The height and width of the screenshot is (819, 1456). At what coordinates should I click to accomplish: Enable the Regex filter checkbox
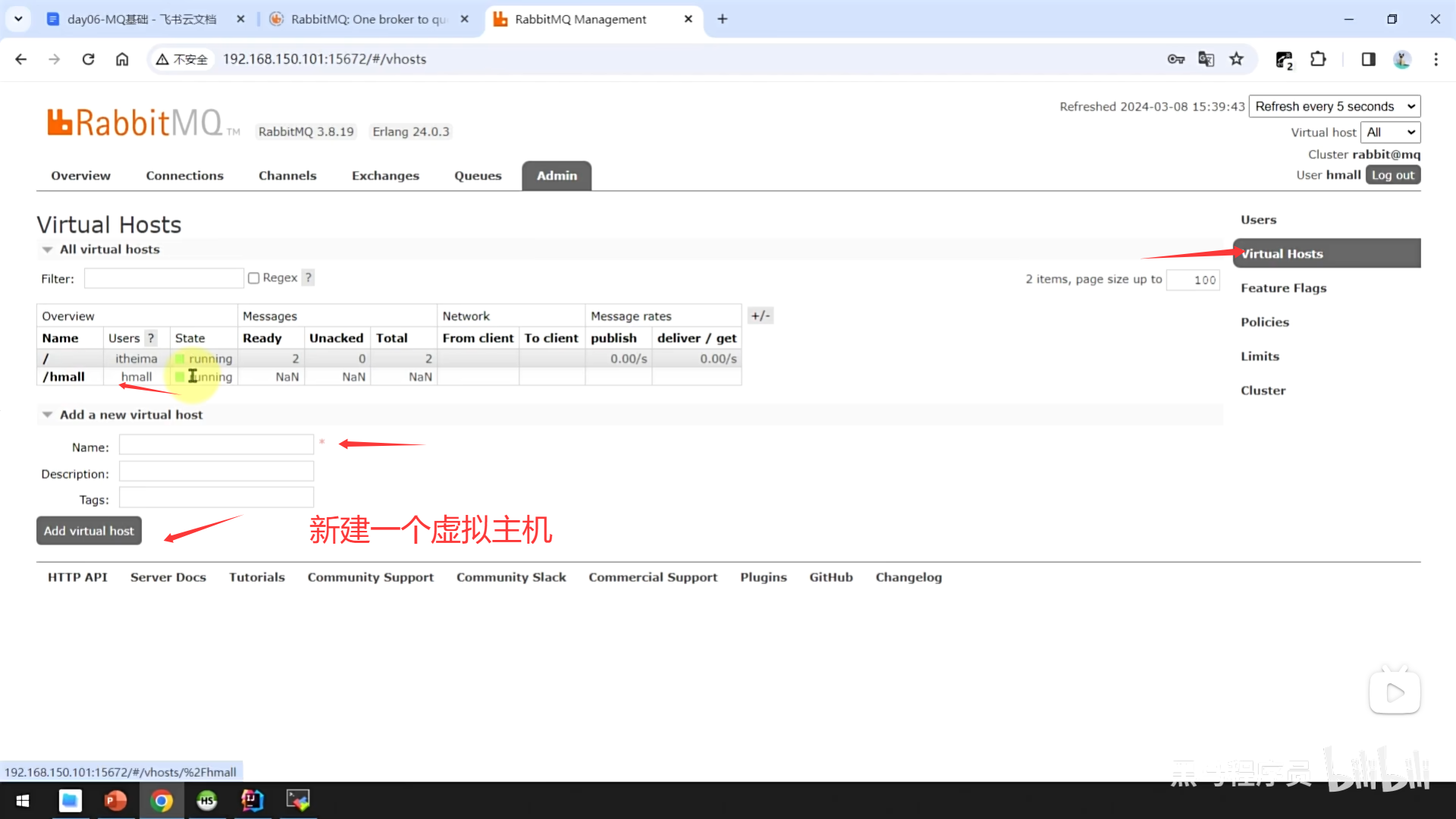(254, 278)
